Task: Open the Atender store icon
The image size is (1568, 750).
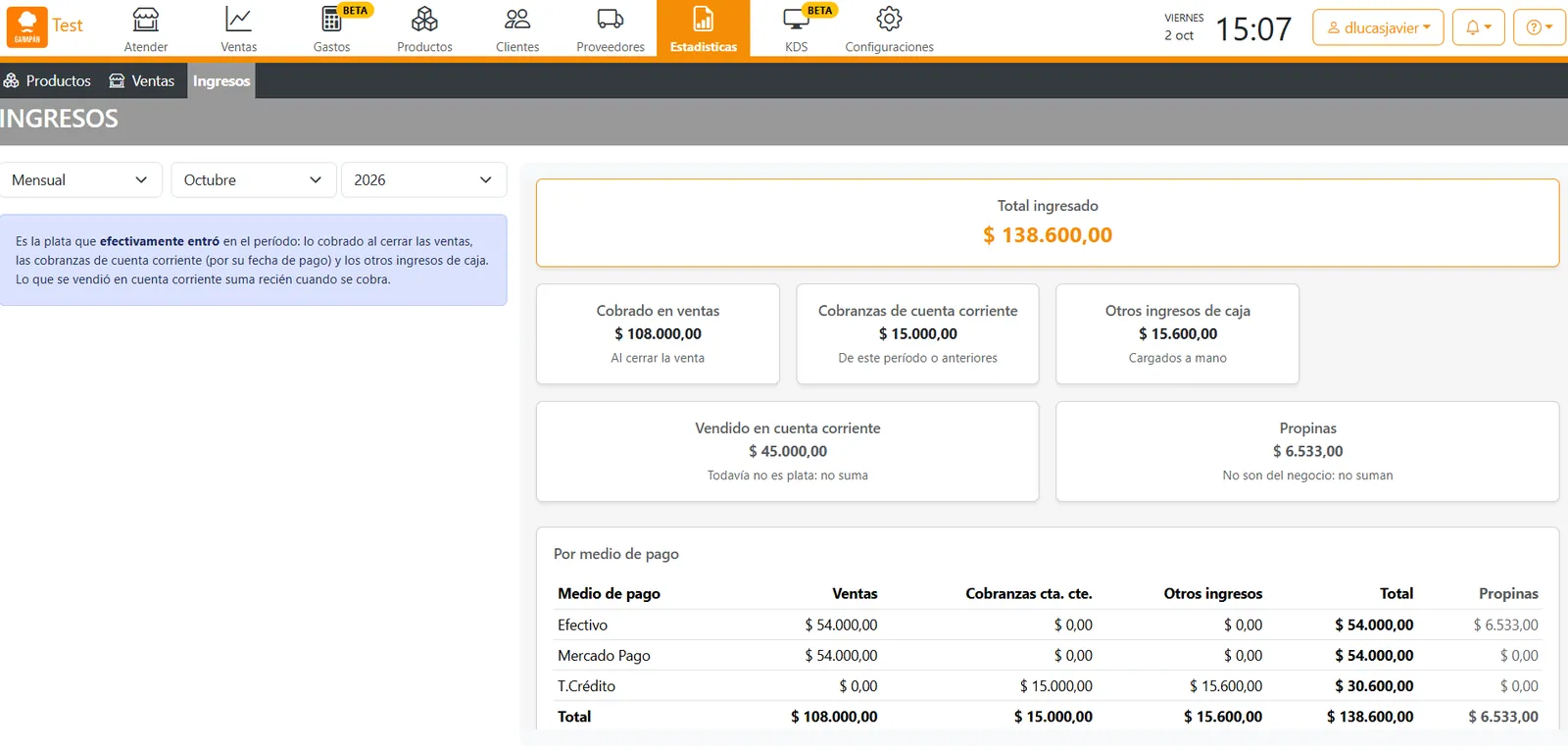Action: point(146,19)
